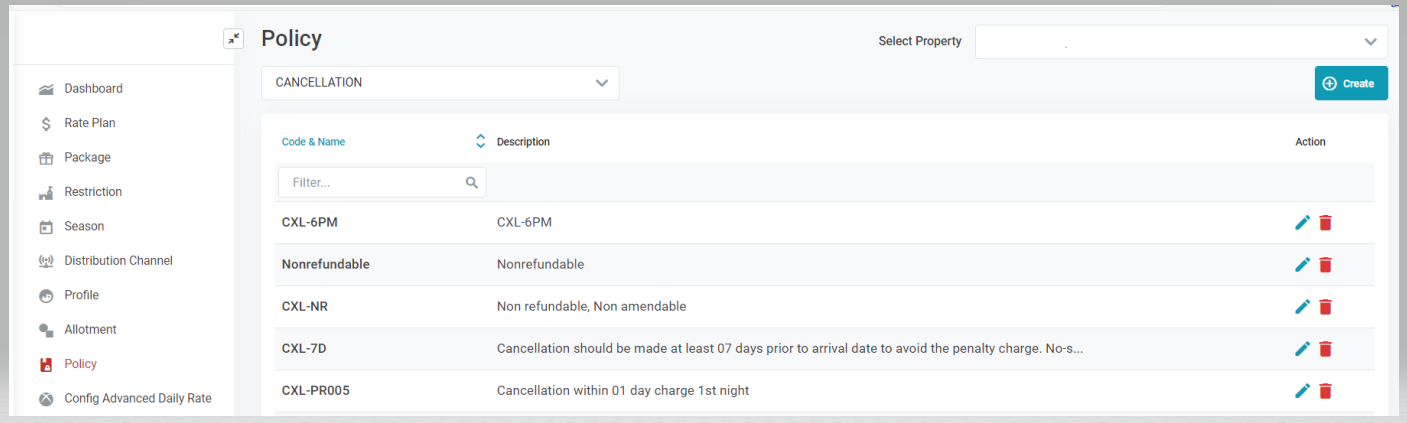Open the Package menu entry
The image size is (1407, 423).
click(x=87, y=157)
